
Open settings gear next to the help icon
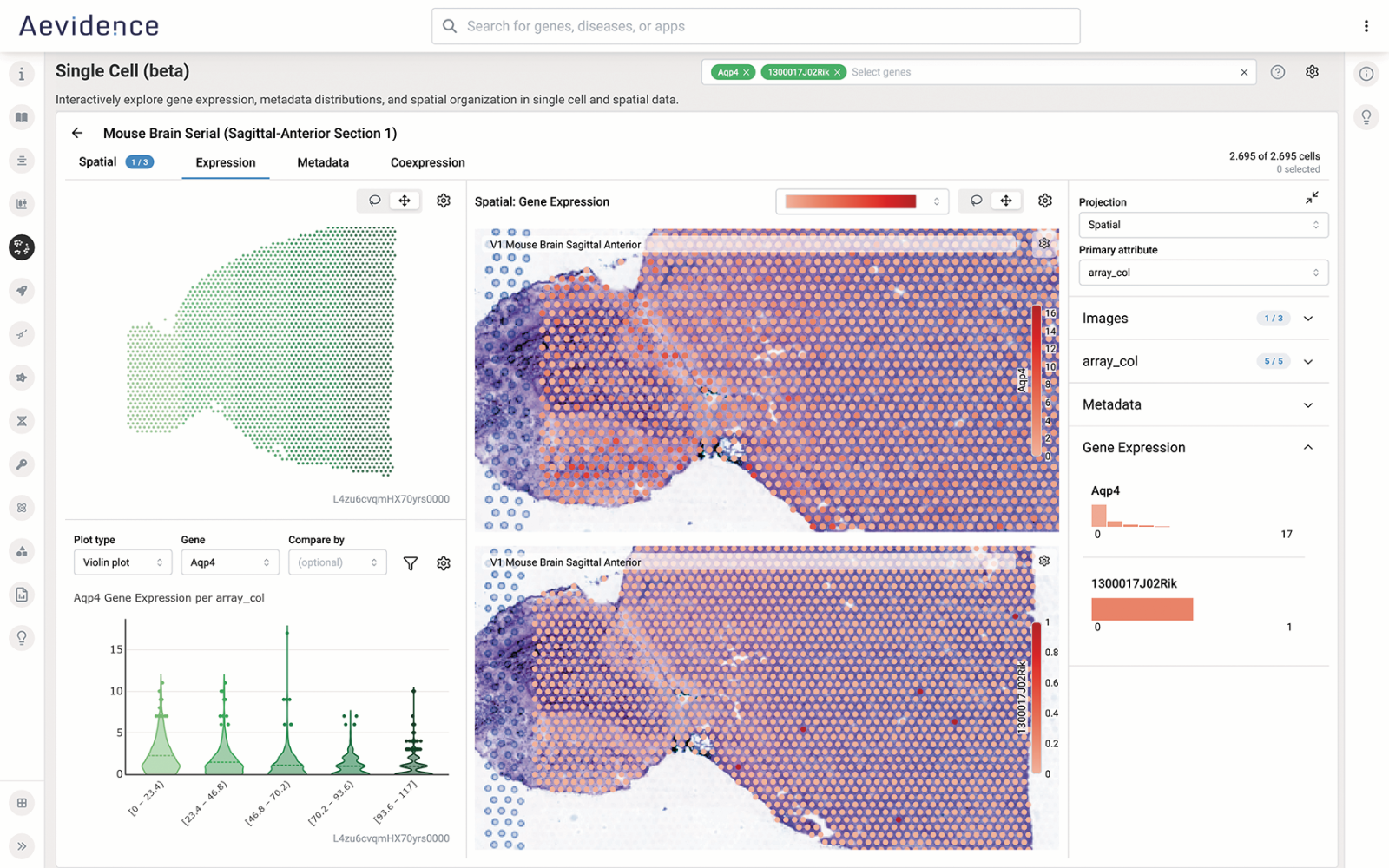coord(1312,72)
